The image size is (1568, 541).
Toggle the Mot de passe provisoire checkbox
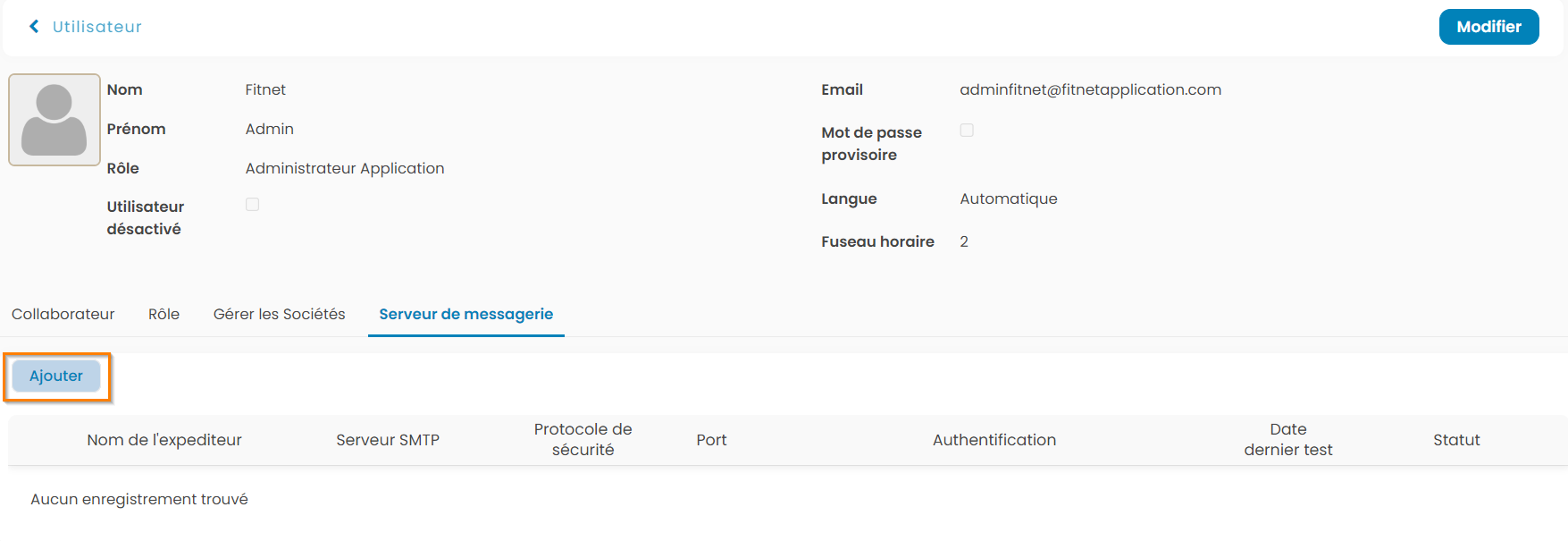point(967,131)
